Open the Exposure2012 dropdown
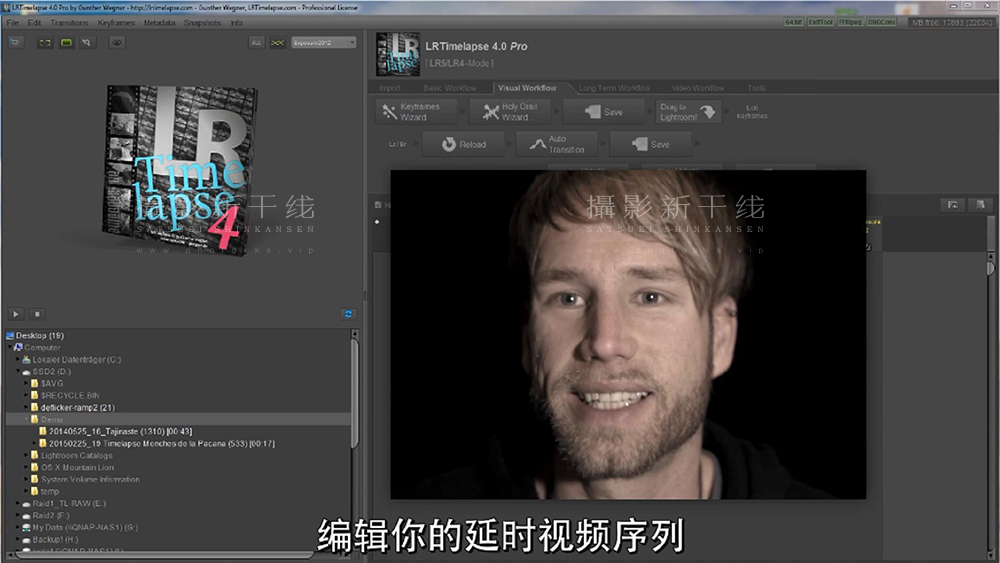 [323, 43]
